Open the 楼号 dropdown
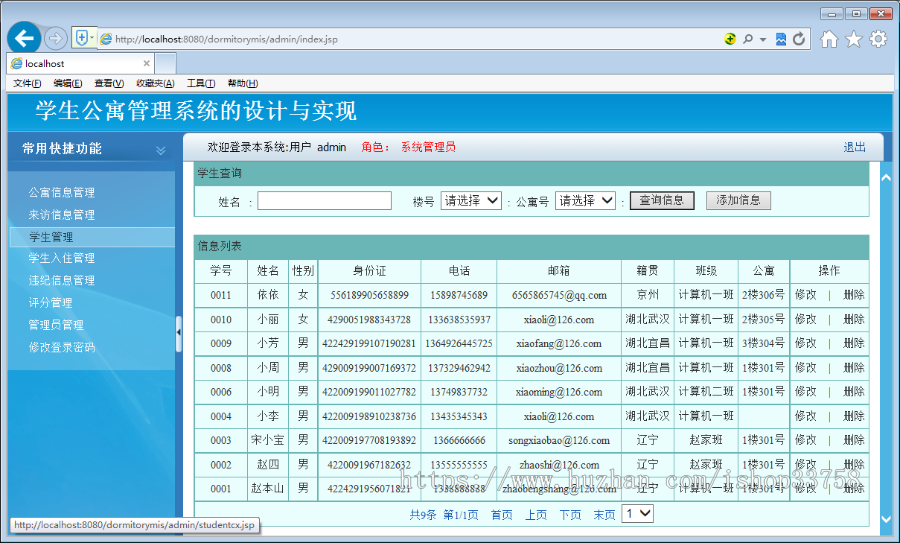This screenshot has width=900, height=543. coord(471,200)
